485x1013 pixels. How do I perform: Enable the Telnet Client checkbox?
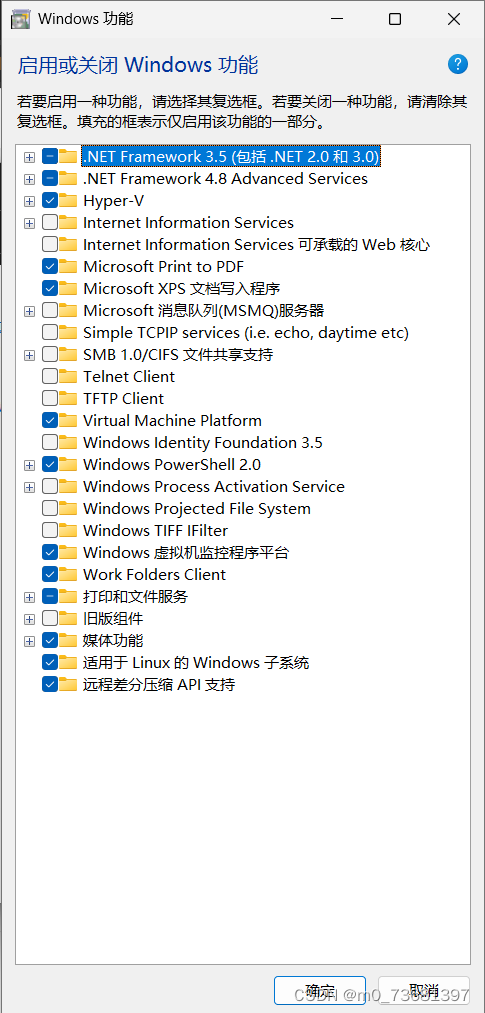[x=50, y=376]
